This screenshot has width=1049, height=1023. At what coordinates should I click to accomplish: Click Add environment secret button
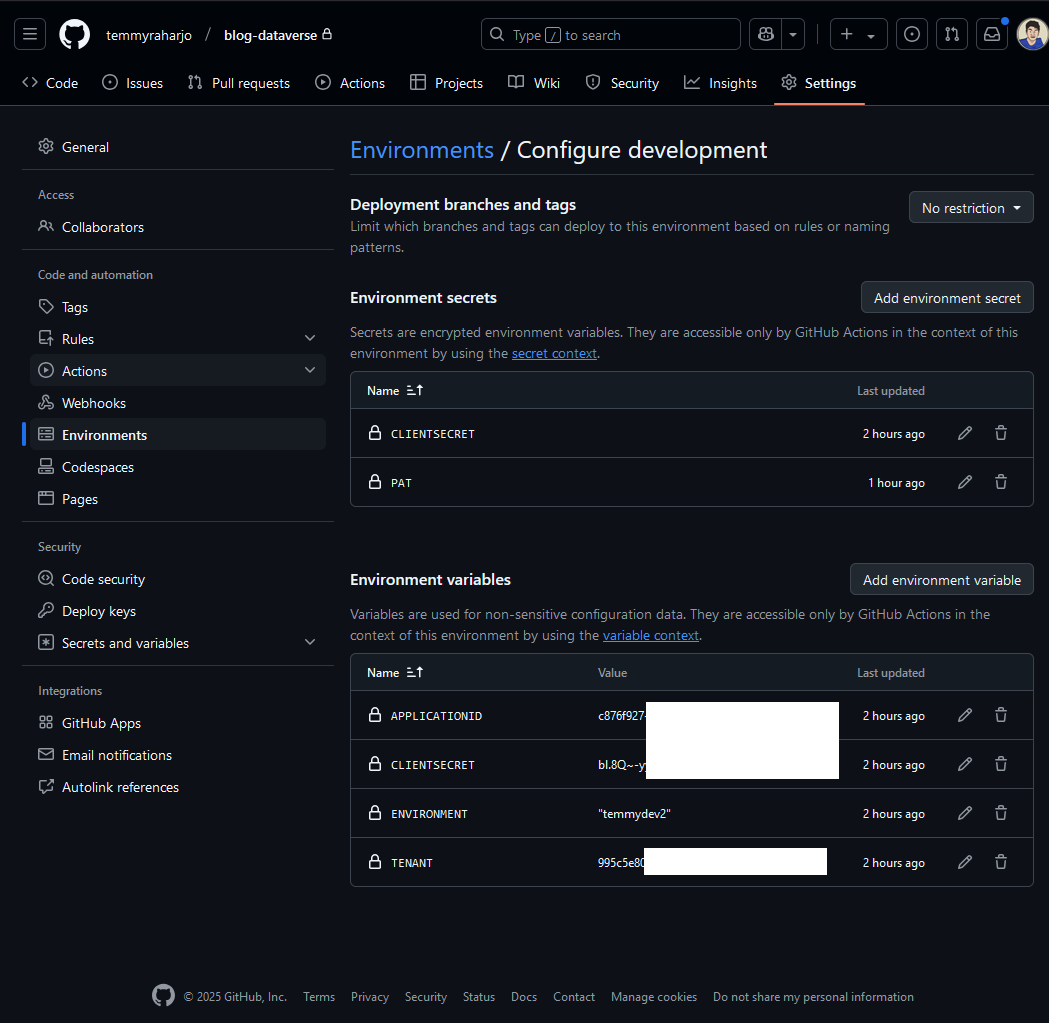click(947, 298)
